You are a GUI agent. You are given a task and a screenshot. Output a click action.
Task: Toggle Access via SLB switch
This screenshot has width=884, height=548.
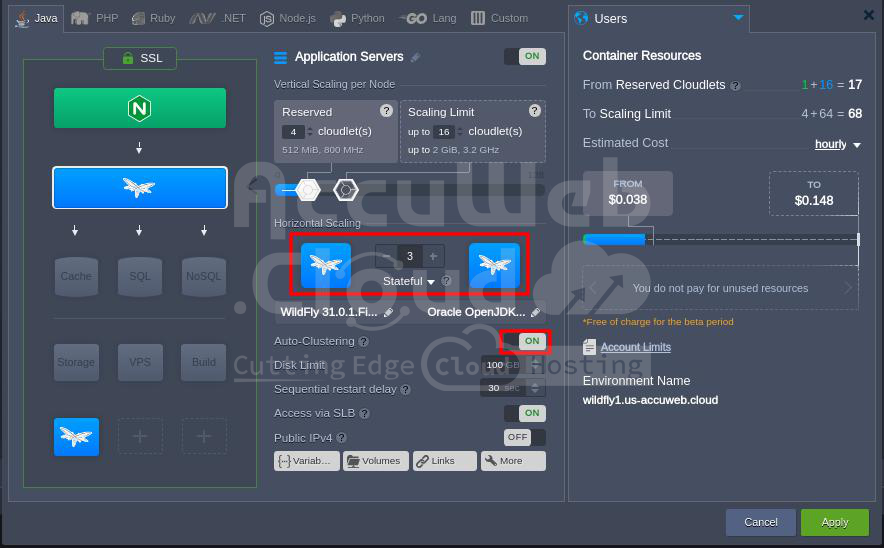pos(525,413)
